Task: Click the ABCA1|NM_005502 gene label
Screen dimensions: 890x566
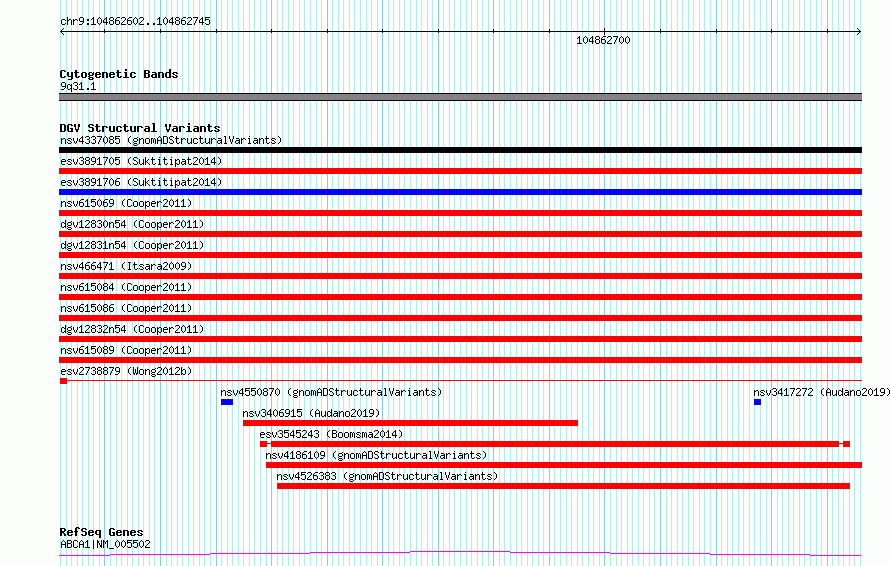Action: pos(105,544)
